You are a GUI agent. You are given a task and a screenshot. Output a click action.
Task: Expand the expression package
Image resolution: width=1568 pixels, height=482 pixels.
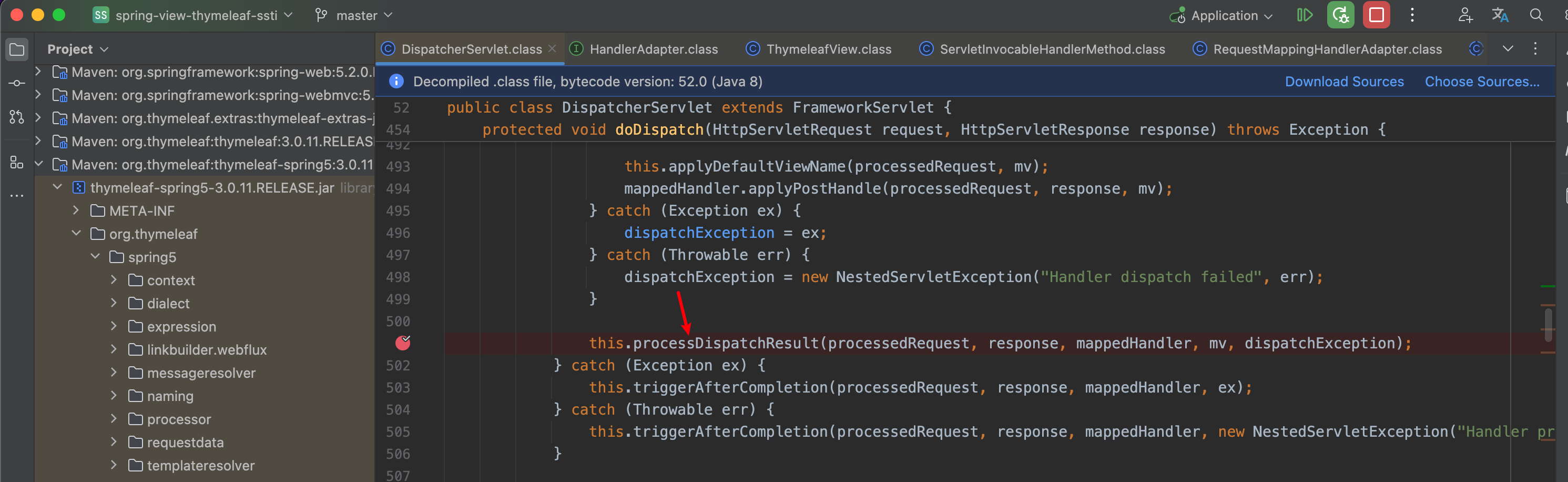[x=114, y=327]
